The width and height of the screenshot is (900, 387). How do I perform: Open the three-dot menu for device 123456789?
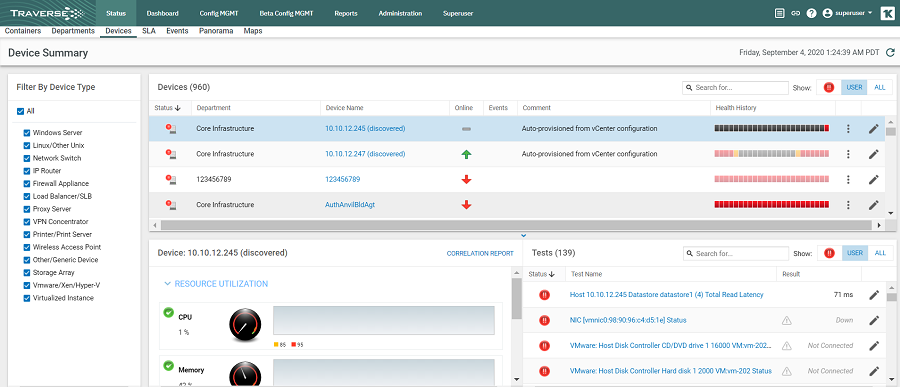pyautogui.click(x=848, y=179)
